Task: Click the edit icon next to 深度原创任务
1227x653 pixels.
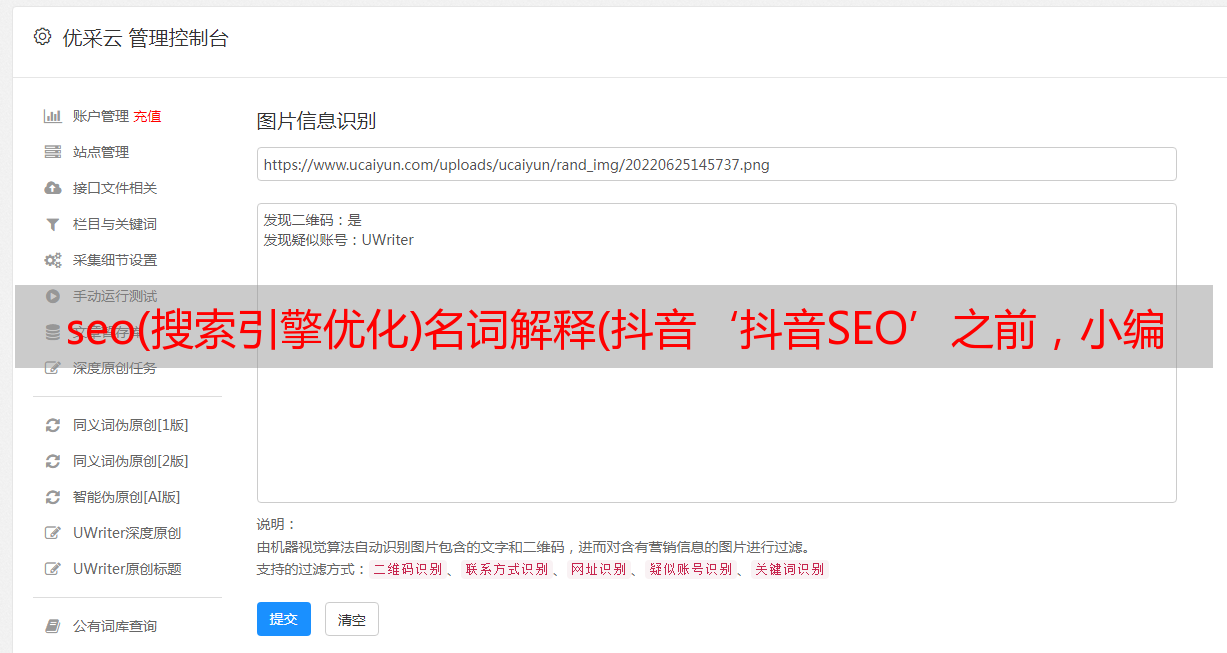Action: coord(53,368)
